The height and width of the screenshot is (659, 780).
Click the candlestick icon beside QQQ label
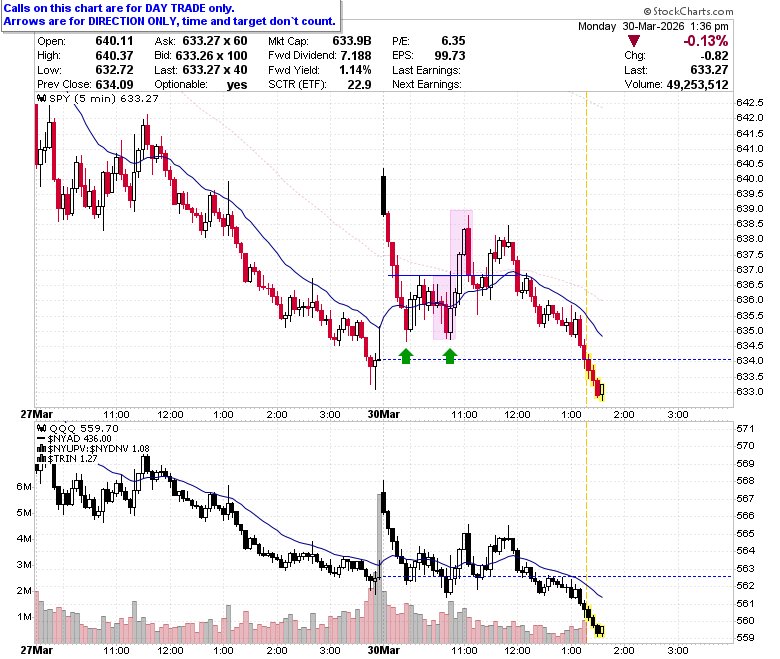click(x=42, y=428)
